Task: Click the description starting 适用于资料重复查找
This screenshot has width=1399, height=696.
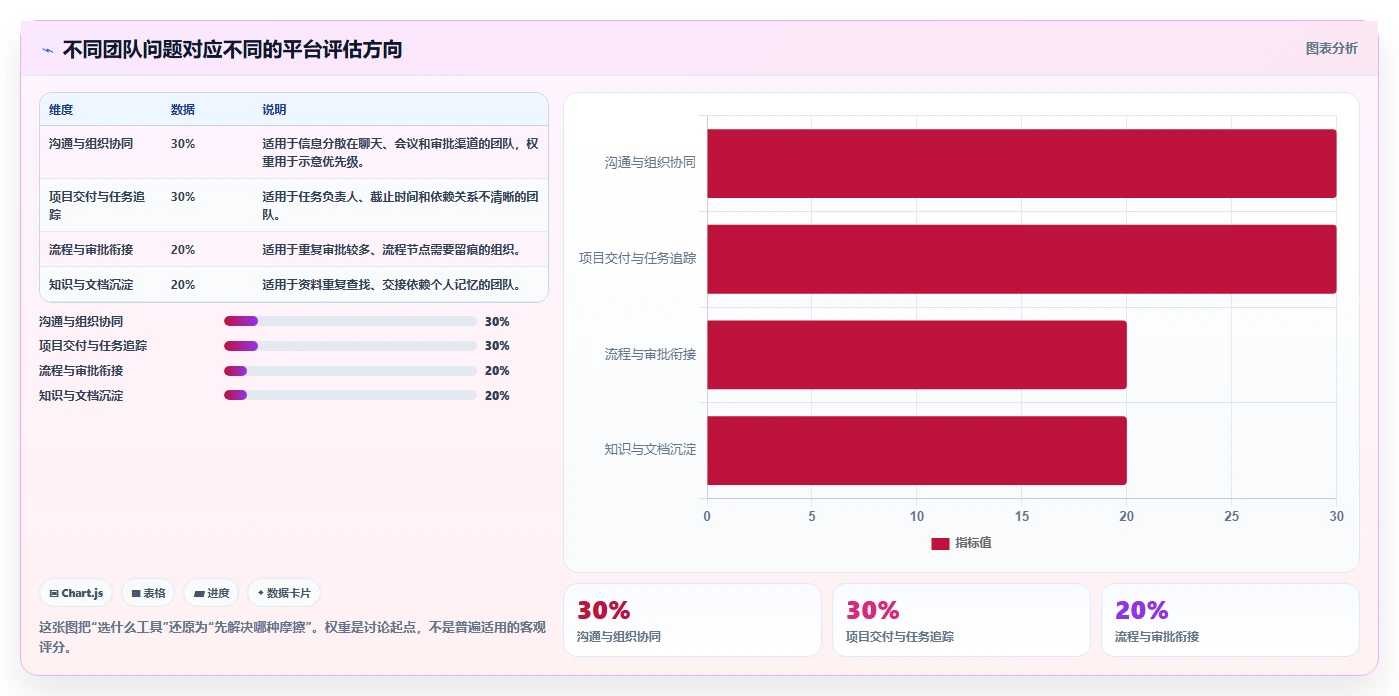Action: (391, 285)
